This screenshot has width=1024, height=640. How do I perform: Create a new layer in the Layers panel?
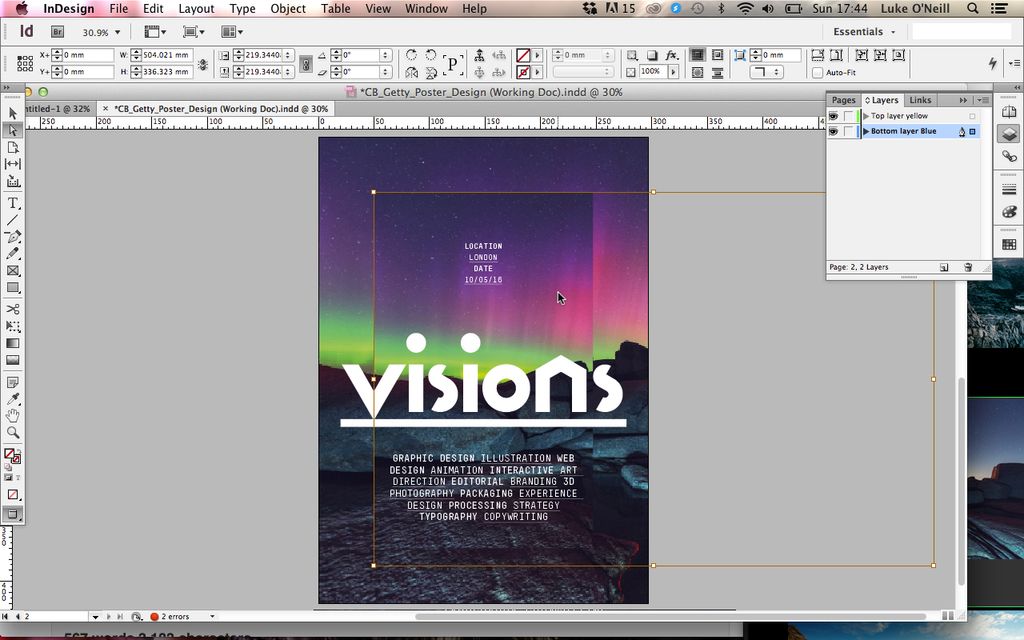[944, 266]
